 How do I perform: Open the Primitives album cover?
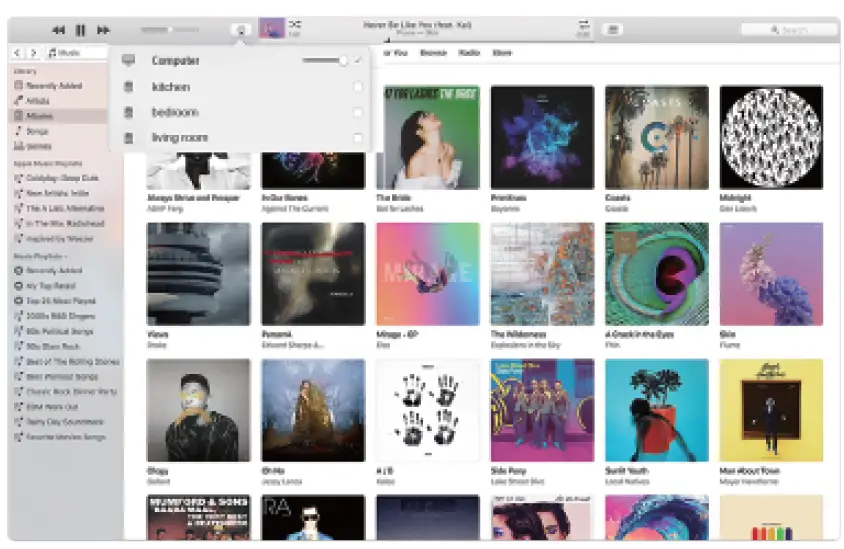coord(543,137)
